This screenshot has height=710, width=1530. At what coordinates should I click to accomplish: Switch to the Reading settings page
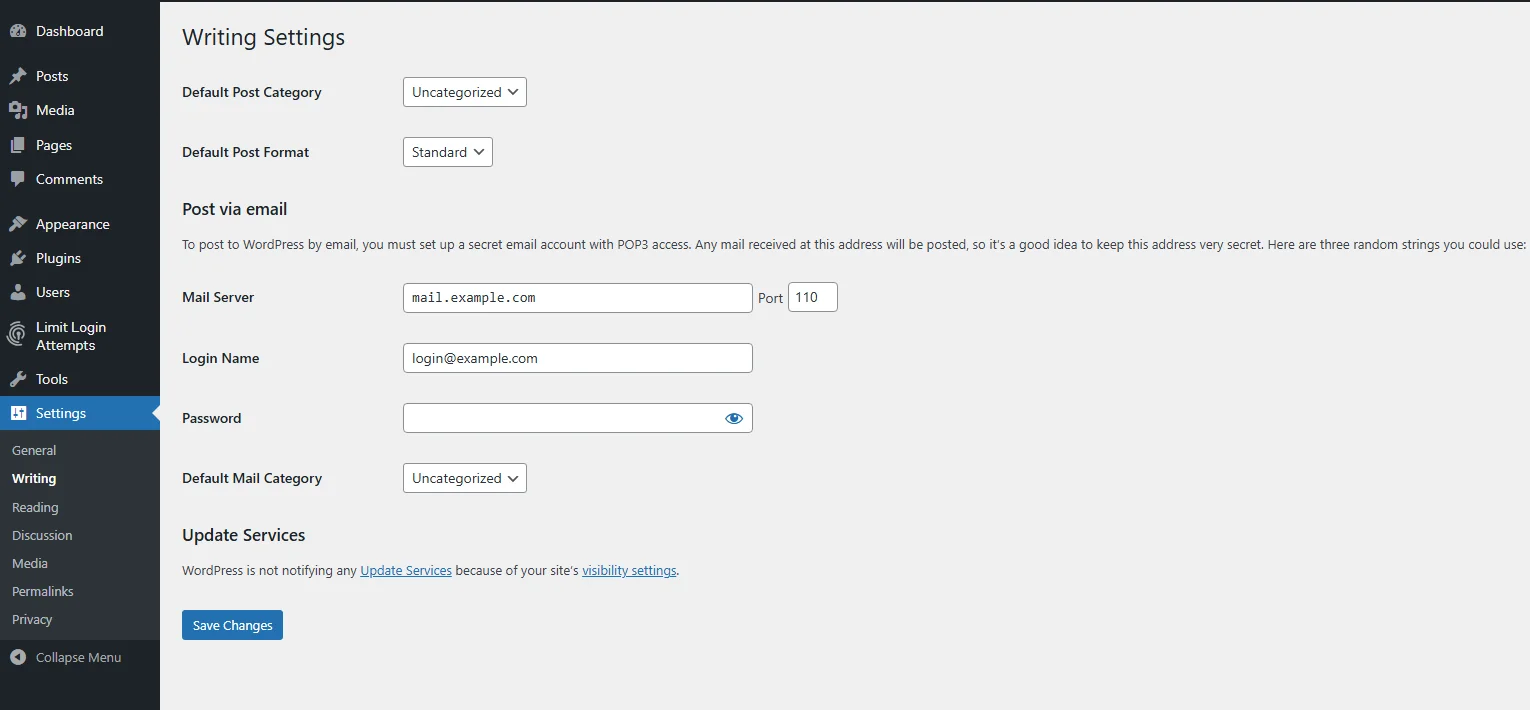(35, 507)
